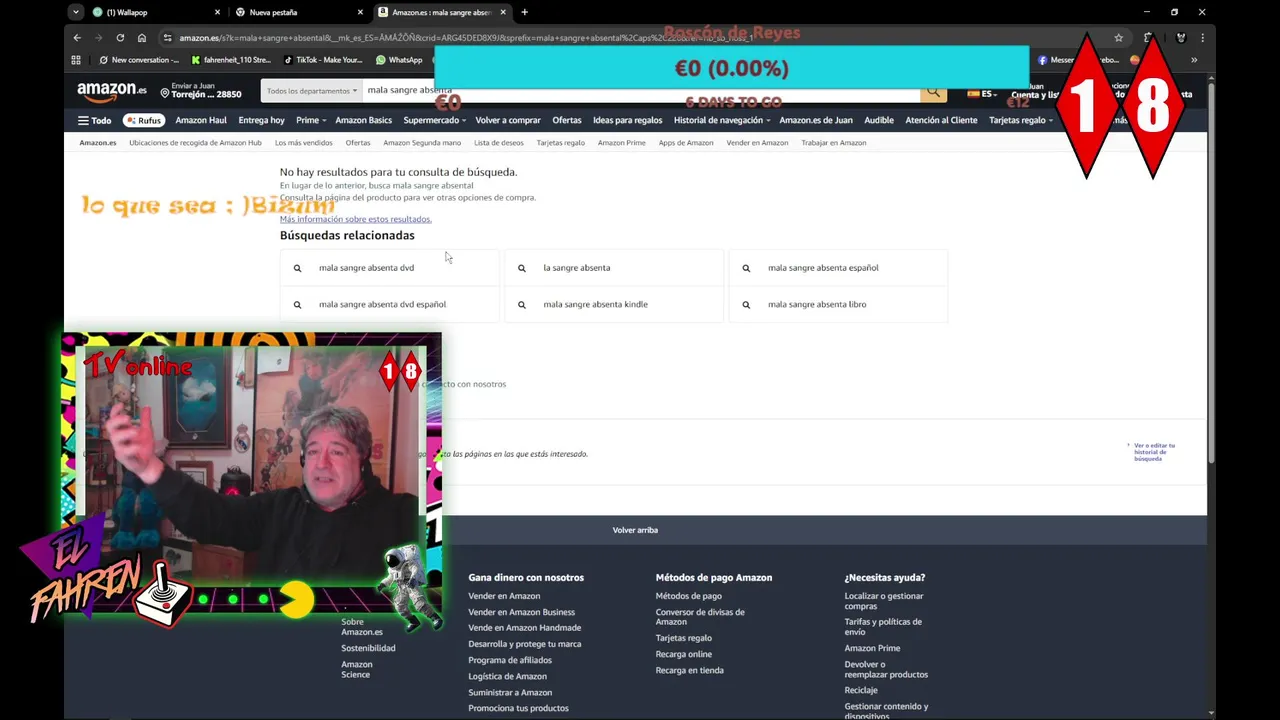Open the apps grid in bookmarks bar
The height and width of the screenshot is (720, 1280).
(x=76, y=60)
